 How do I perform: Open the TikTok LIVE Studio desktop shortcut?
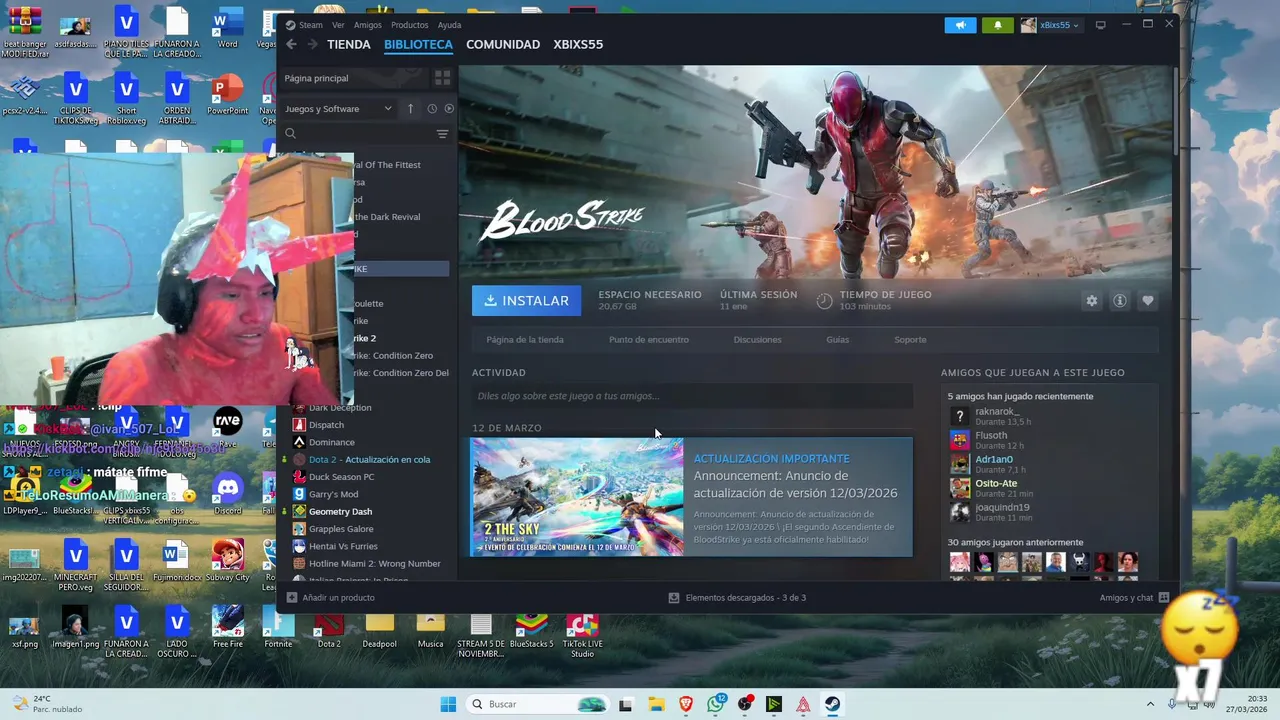pos(582,634)
